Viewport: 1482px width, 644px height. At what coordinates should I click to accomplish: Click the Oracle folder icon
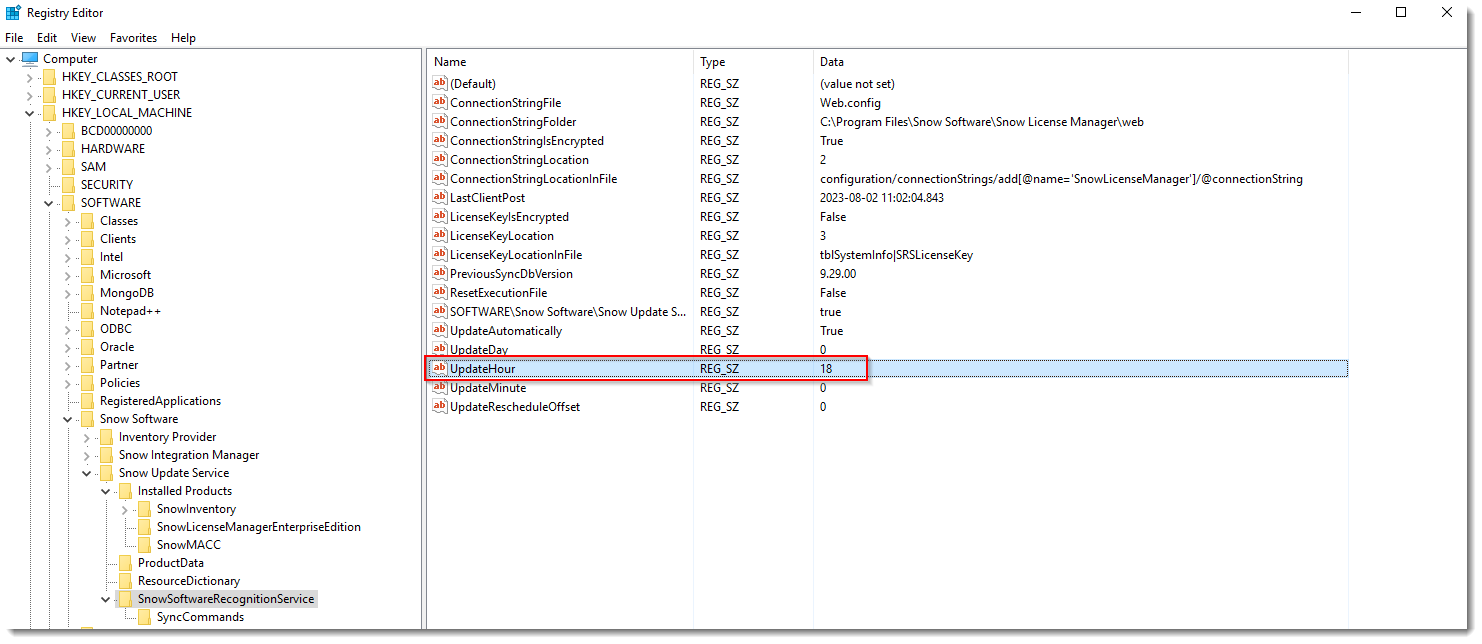pos(87,347)
